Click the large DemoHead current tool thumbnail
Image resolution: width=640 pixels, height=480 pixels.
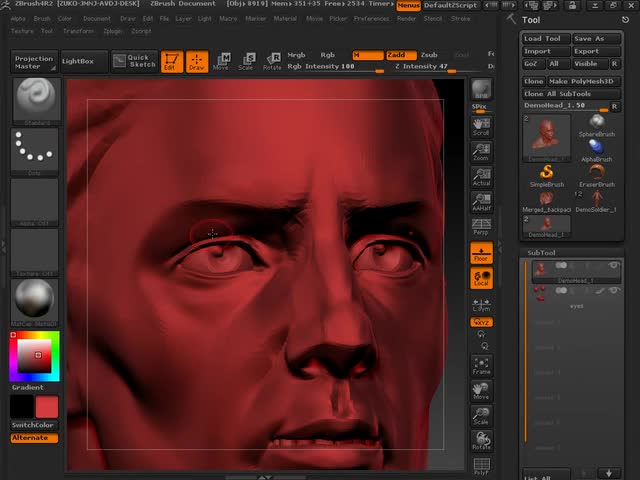547,138
